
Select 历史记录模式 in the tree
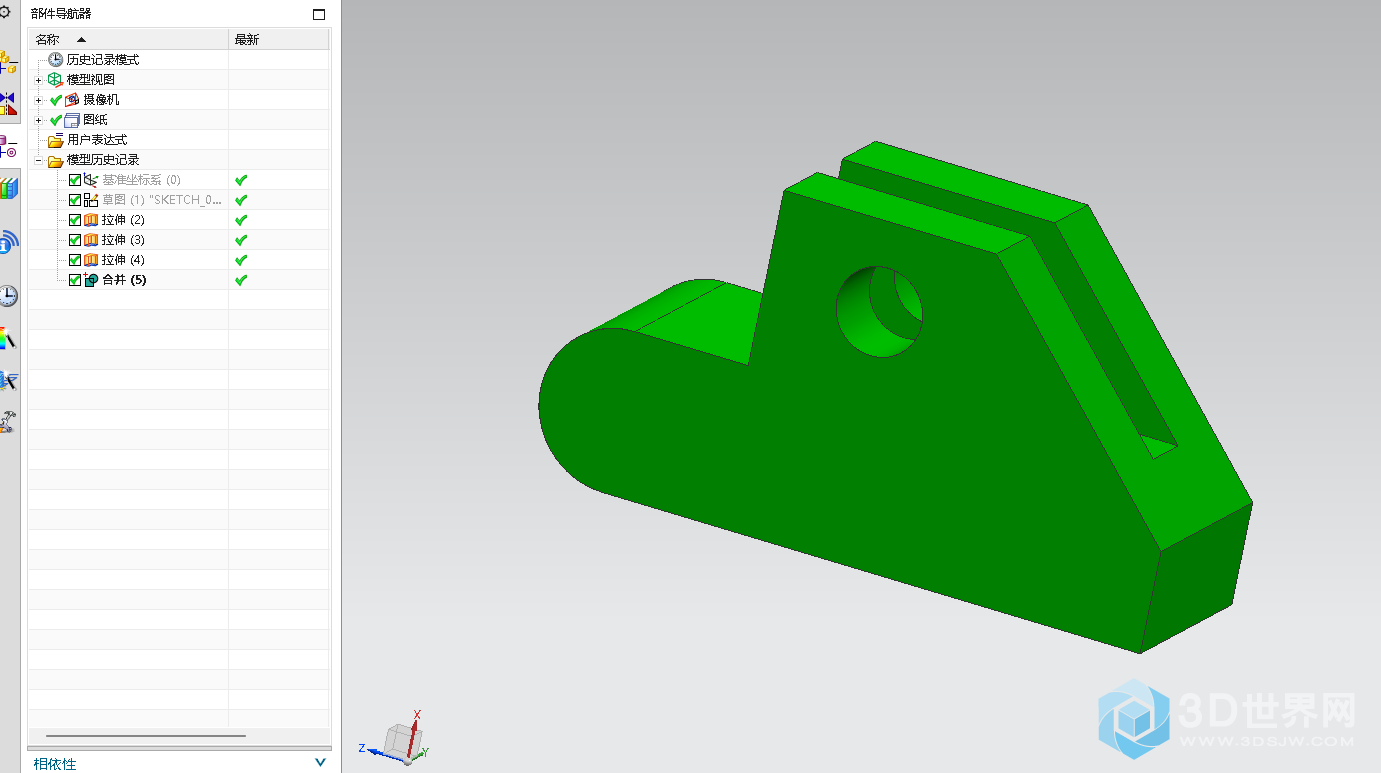click(103, 60)
